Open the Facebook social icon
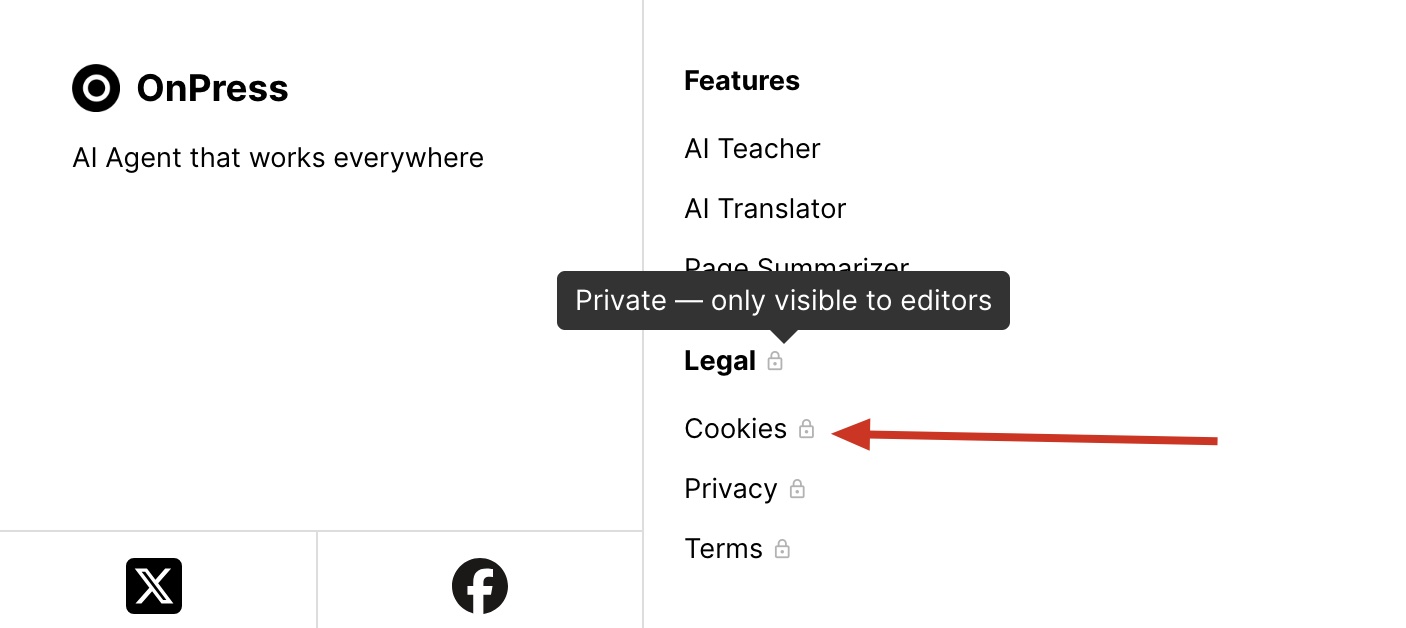The height and width of the screenshot is (628, 1406). click(x=480, y=586)
